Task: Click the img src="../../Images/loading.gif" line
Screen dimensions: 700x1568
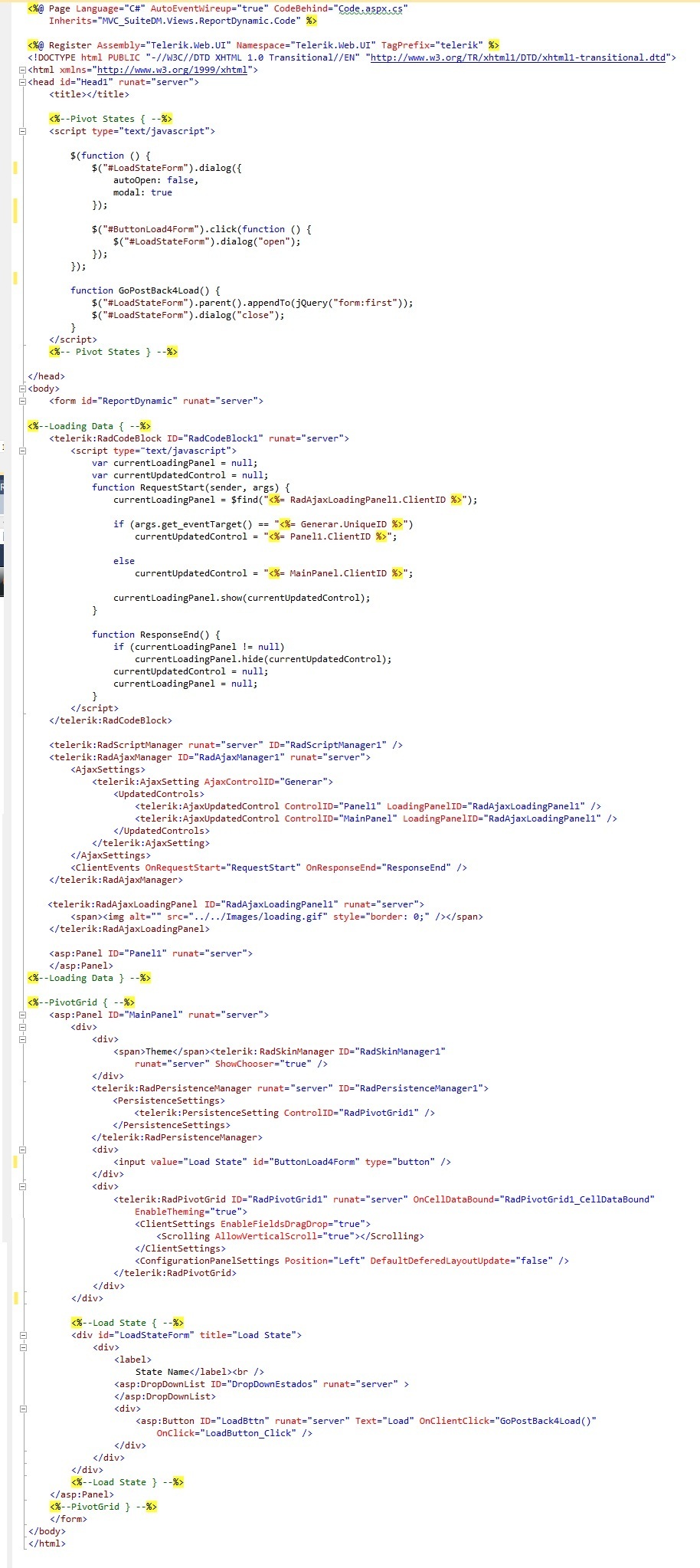Action: (277, 917)
